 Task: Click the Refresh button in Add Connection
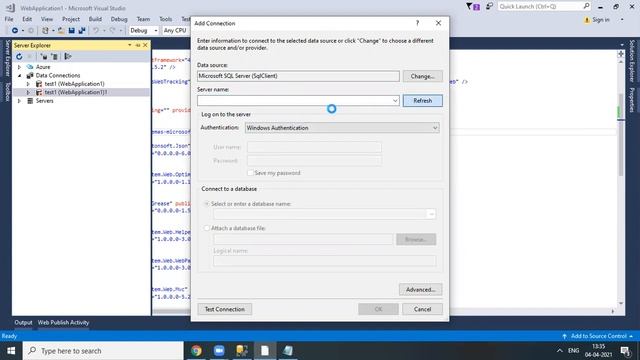click(422, 100)
